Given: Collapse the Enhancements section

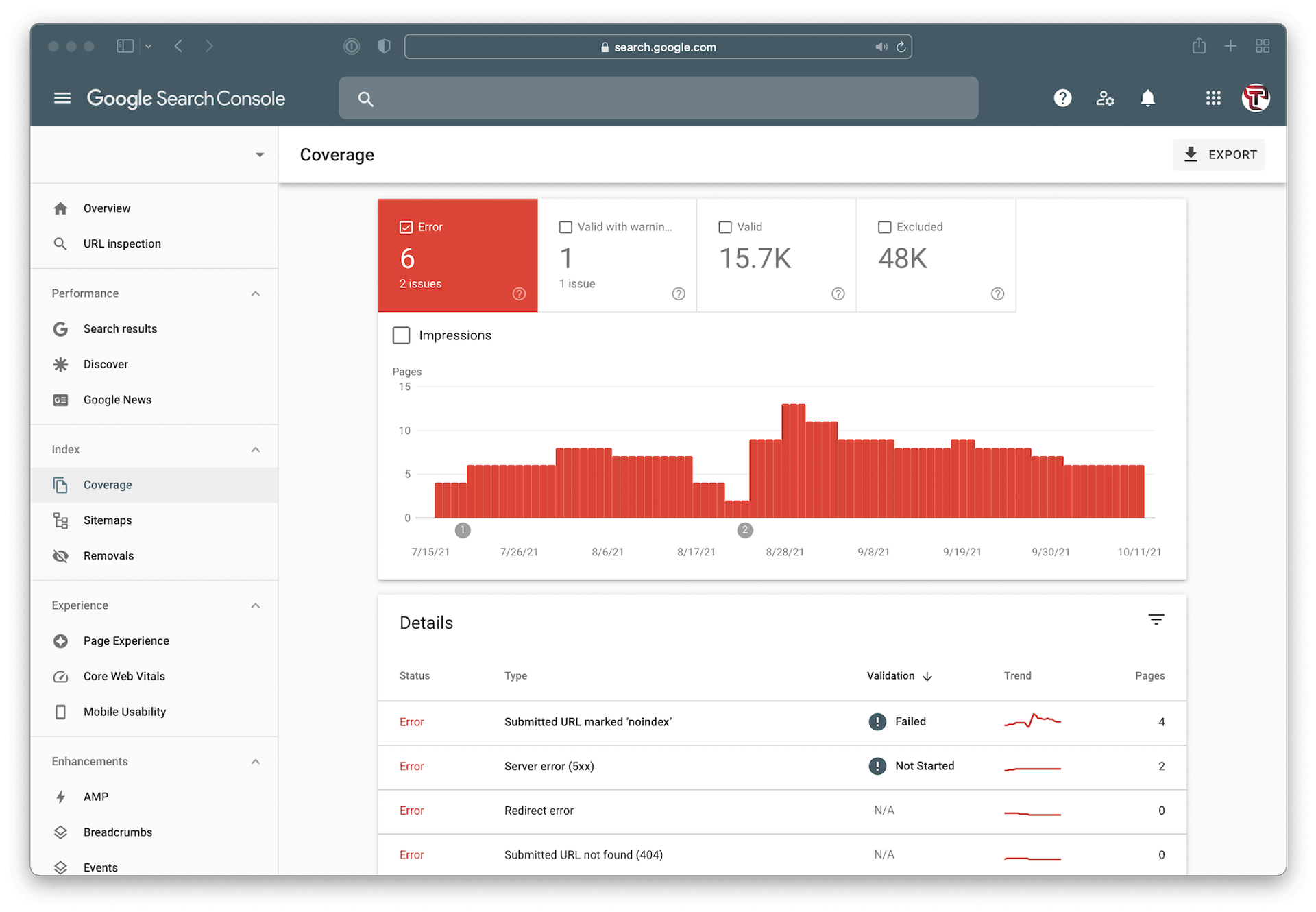Looking at the screenshot, I should pos(255,762).
